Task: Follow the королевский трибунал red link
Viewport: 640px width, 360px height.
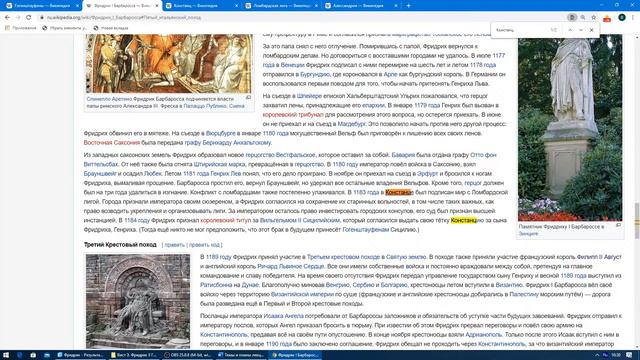Action: click(x=293, y=115)
